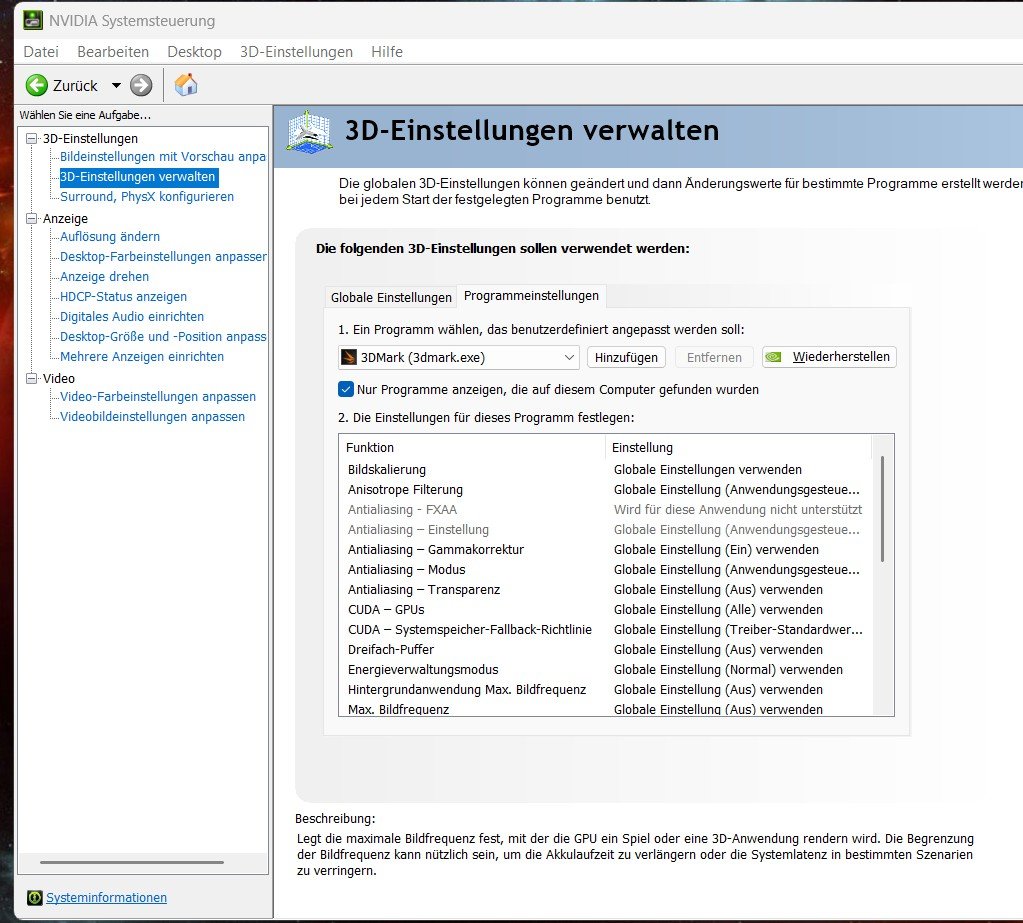Click the NVIDIA logo on Wiederherstellen button

pos(774,357)
